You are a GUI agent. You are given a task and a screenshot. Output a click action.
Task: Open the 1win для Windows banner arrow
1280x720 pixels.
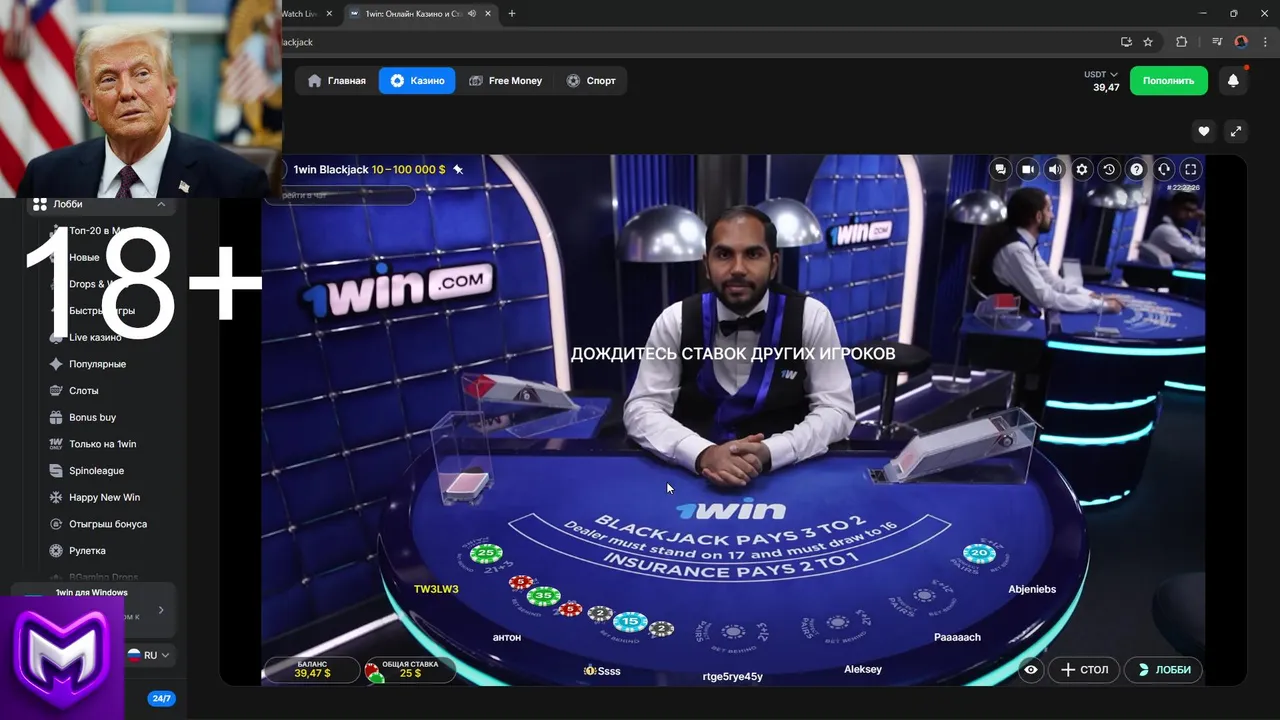(x=161, y=610)
